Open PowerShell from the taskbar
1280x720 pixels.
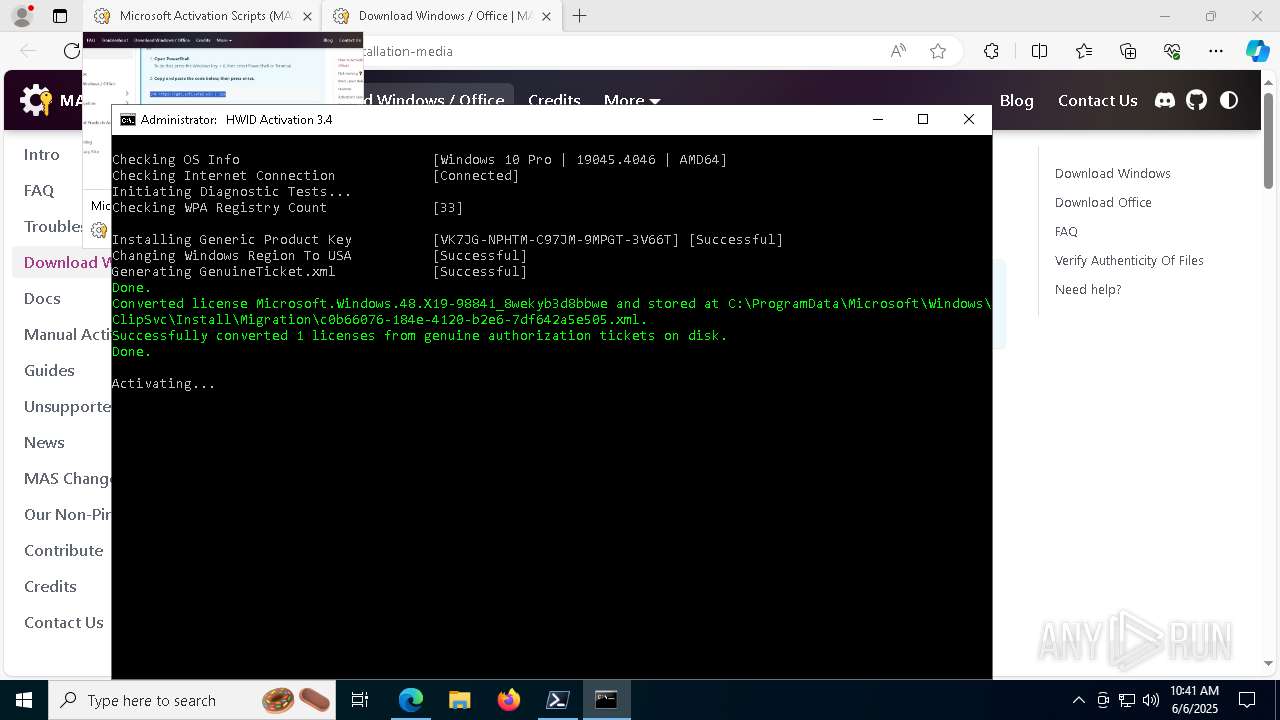(557, 700)
